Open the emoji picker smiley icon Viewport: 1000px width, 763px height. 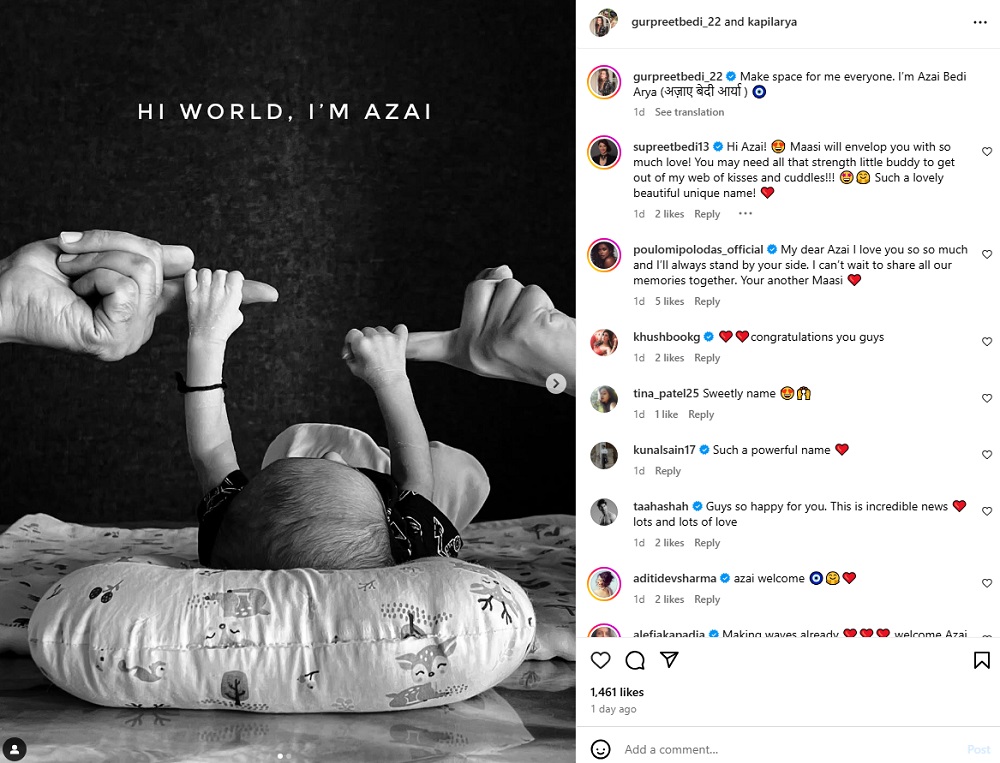[x=600, y=749]
